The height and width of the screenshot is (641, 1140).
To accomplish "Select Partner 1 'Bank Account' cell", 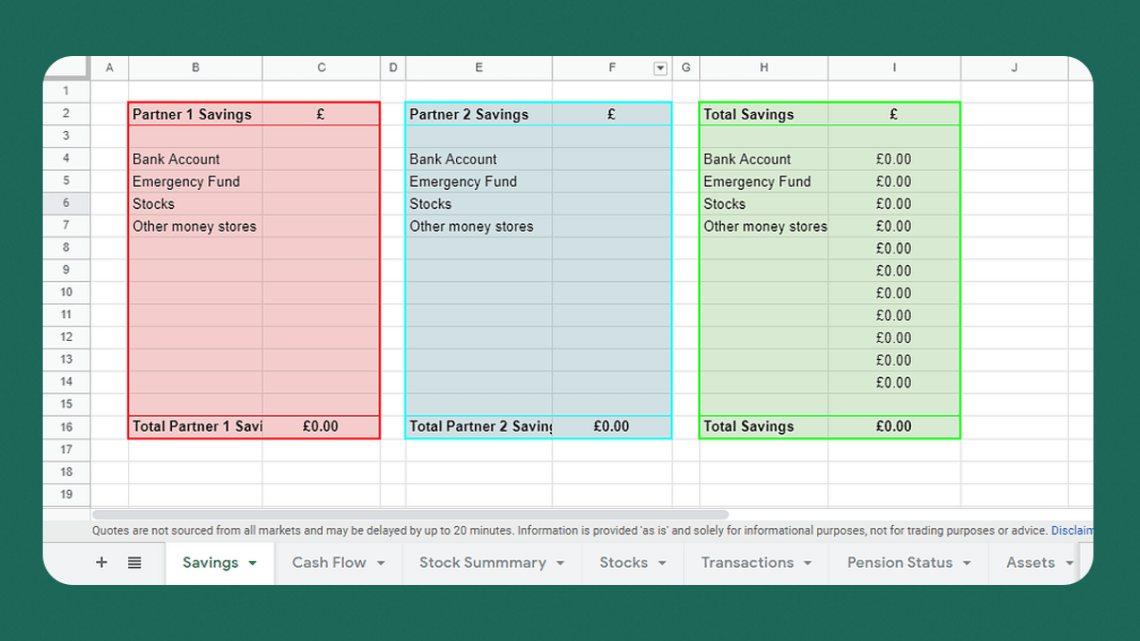I will (x=196, y=159).
